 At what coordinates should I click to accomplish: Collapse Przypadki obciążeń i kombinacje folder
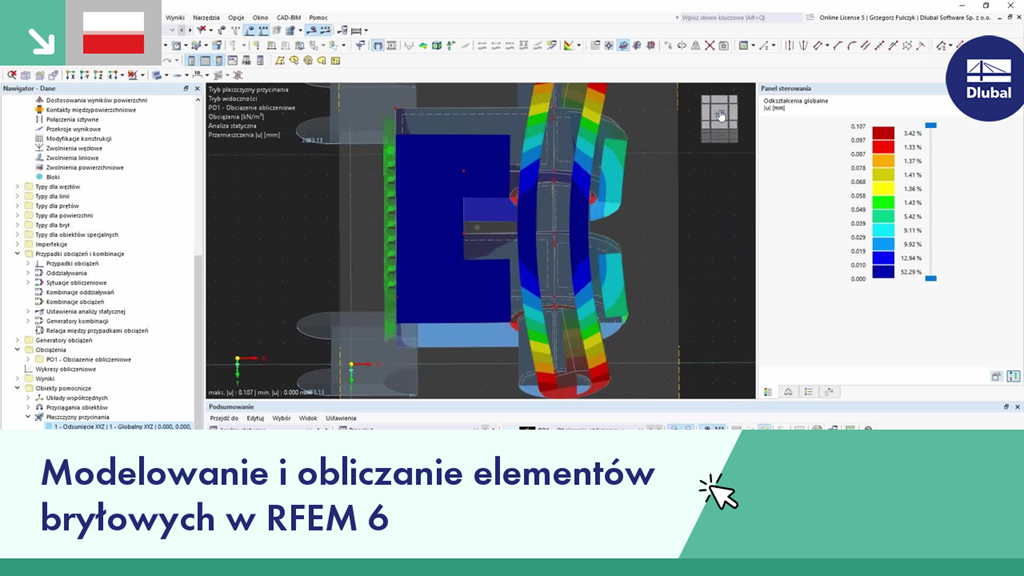point(18,254)
